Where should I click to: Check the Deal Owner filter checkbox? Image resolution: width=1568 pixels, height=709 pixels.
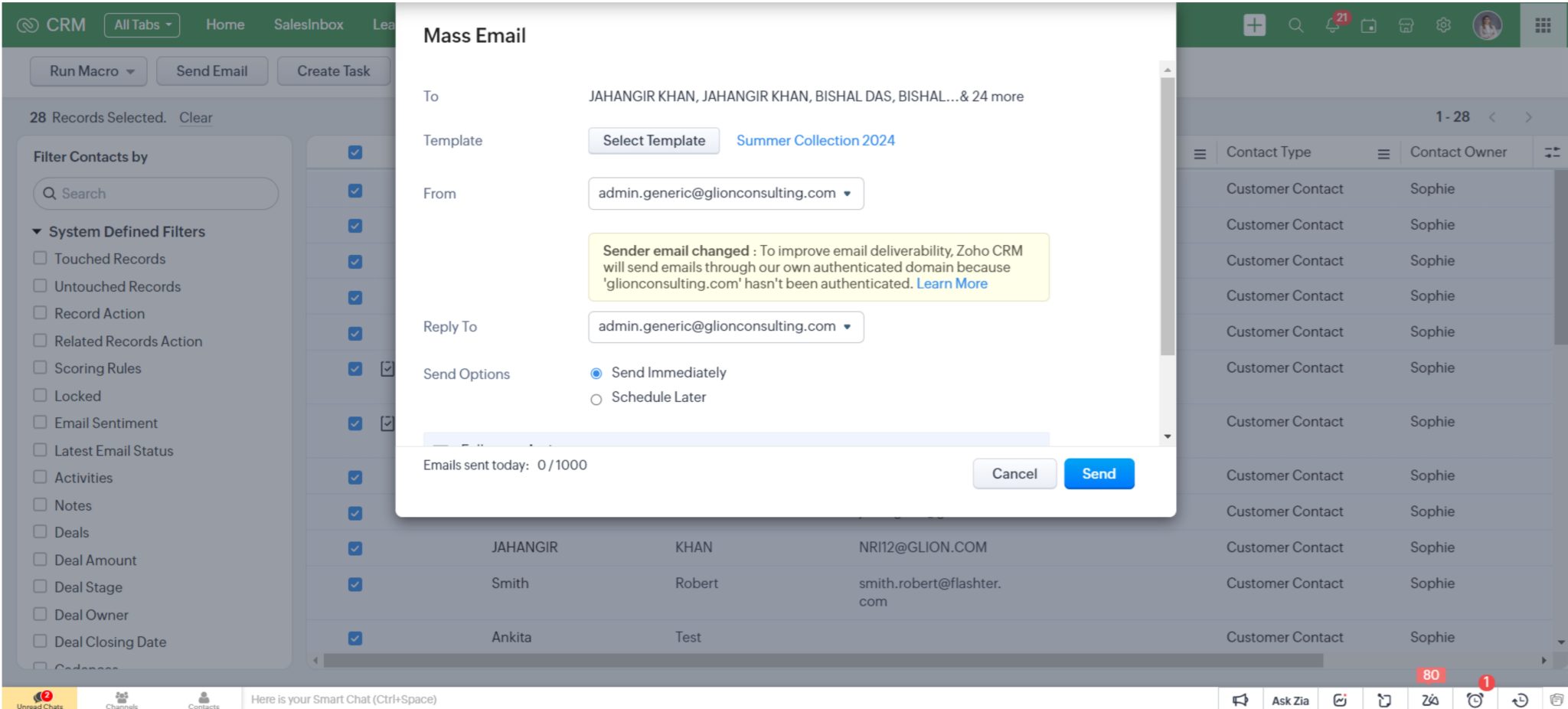click(40, 614)
